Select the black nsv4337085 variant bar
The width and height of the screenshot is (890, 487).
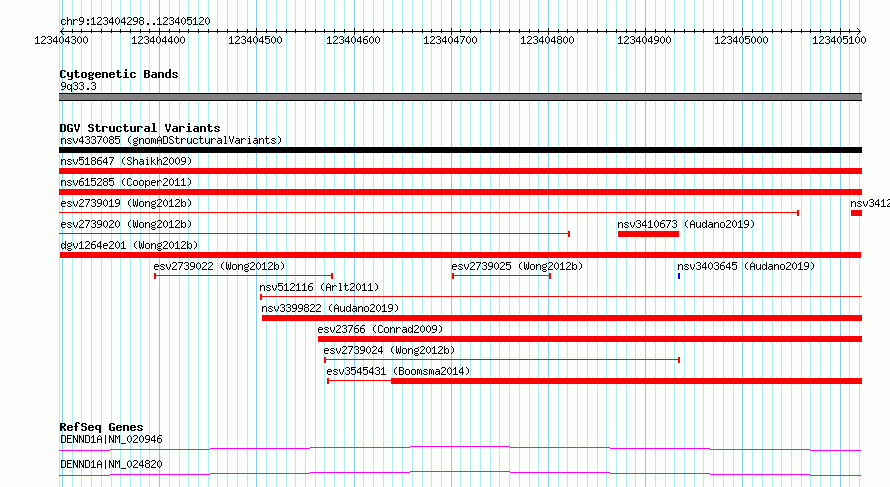pyautogui.click(x=460, y=150)
